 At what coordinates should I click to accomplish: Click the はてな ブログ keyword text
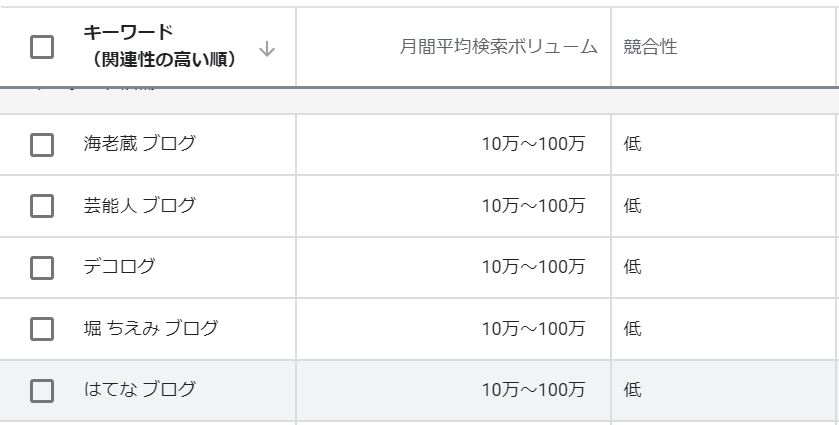[140, 390]
